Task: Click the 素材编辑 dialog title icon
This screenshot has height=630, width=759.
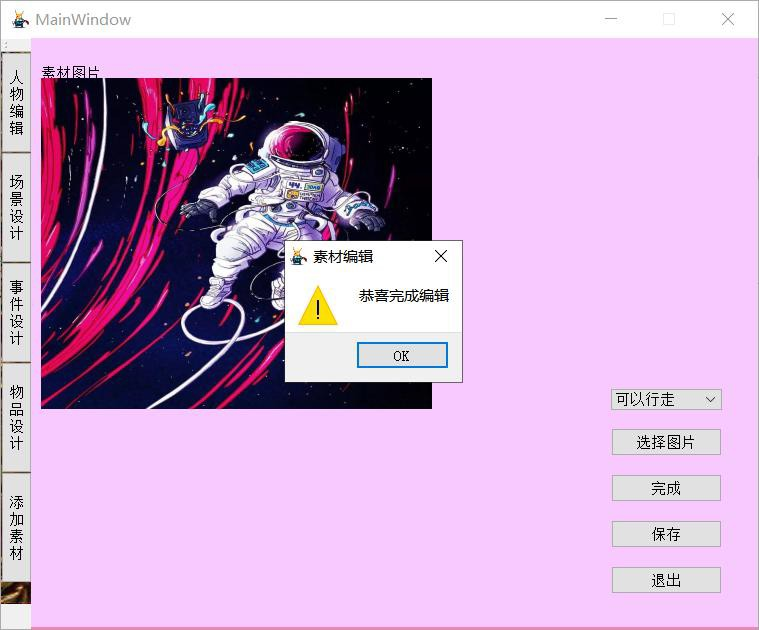Action: tap(298, 256)
